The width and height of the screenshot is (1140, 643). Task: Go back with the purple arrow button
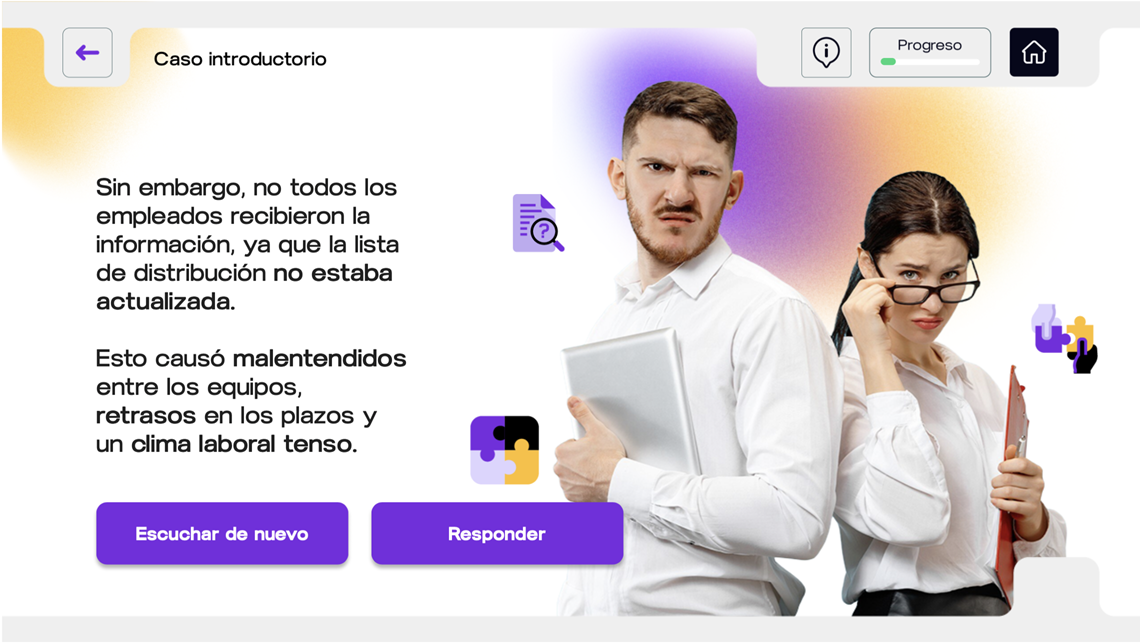(x=87, y=52)
